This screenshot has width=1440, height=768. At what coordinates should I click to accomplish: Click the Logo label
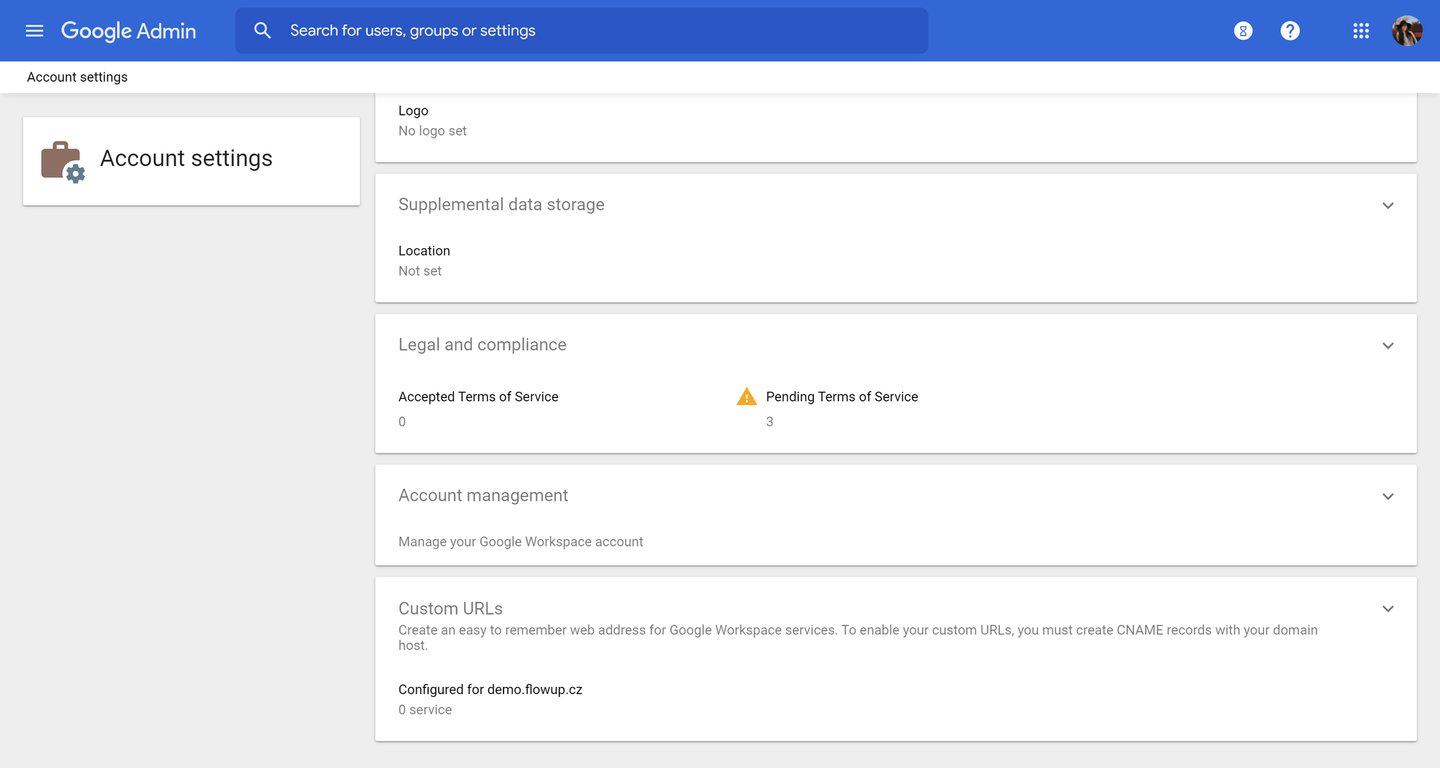[413, 111]
